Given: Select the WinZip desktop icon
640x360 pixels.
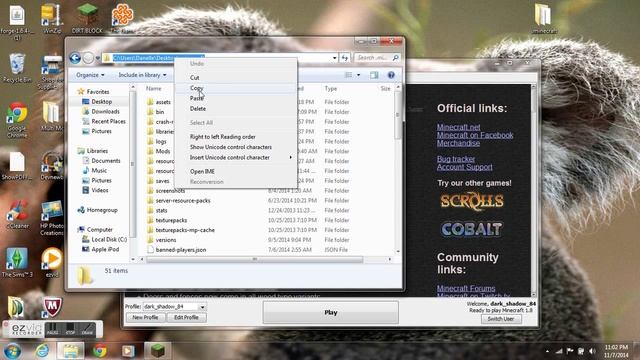Looking at the screenshot, I should pos(52,19).
